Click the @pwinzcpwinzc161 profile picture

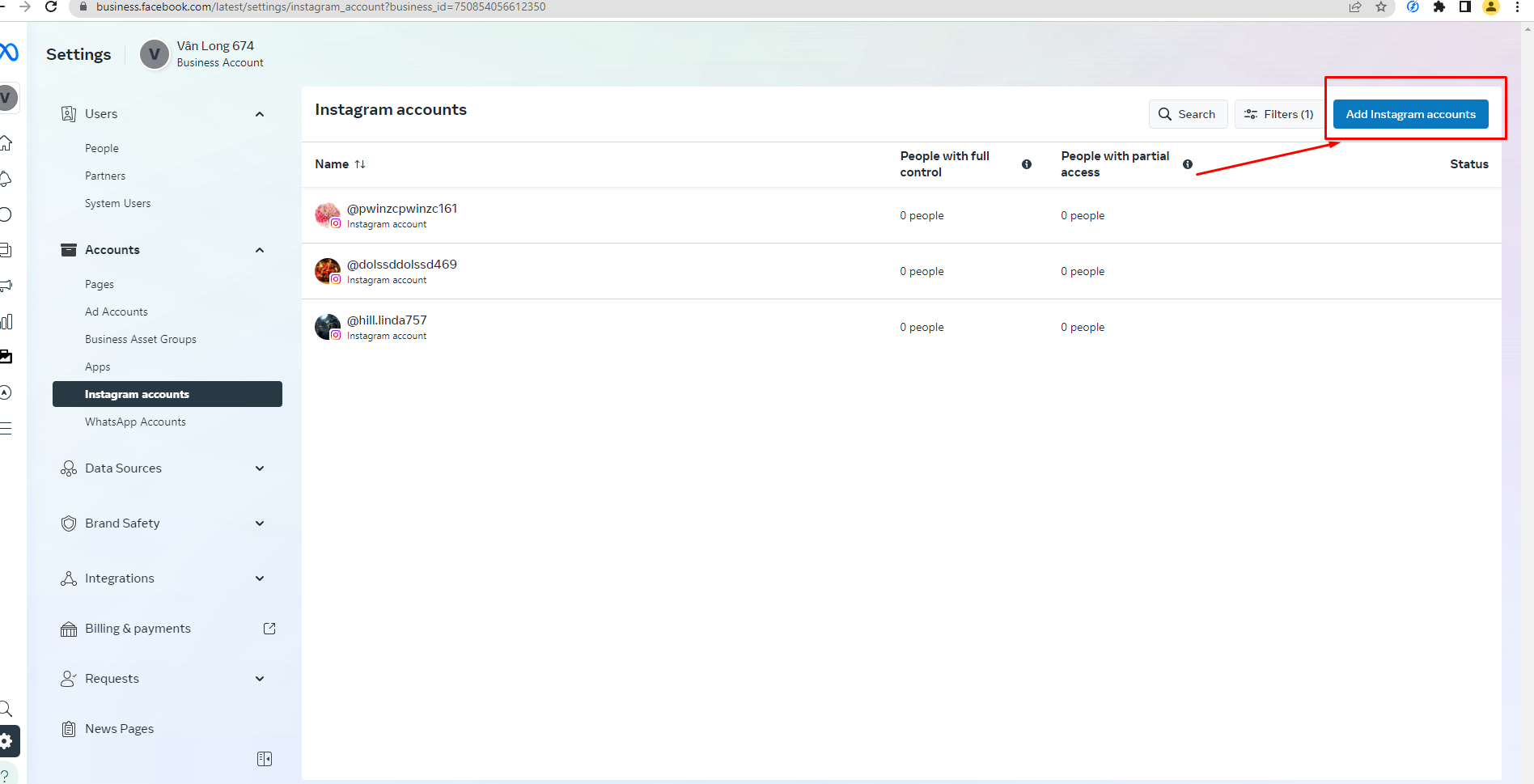coord(328,215)
